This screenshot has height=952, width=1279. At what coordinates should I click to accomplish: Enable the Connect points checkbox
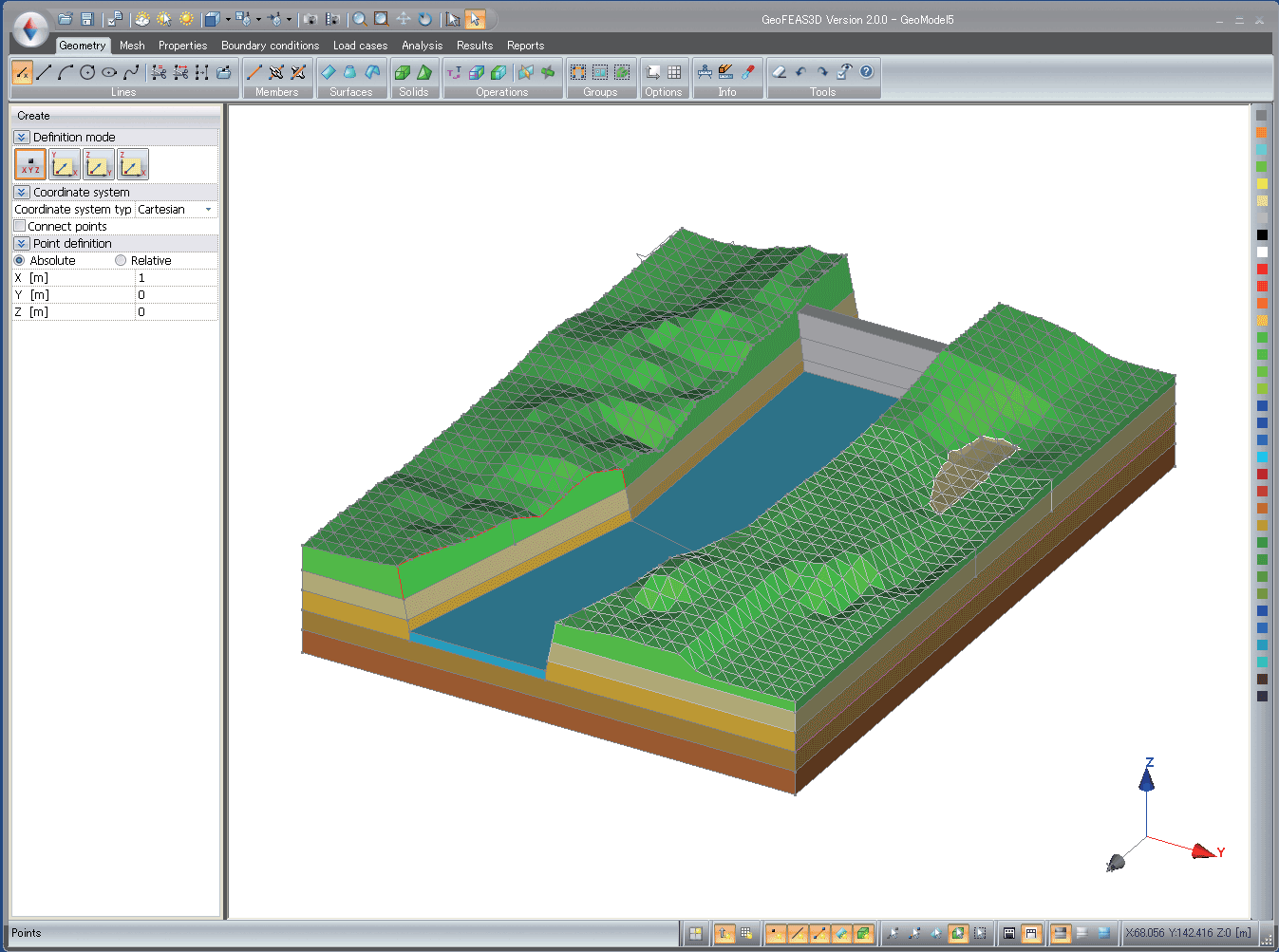click(x=20, y=226)
